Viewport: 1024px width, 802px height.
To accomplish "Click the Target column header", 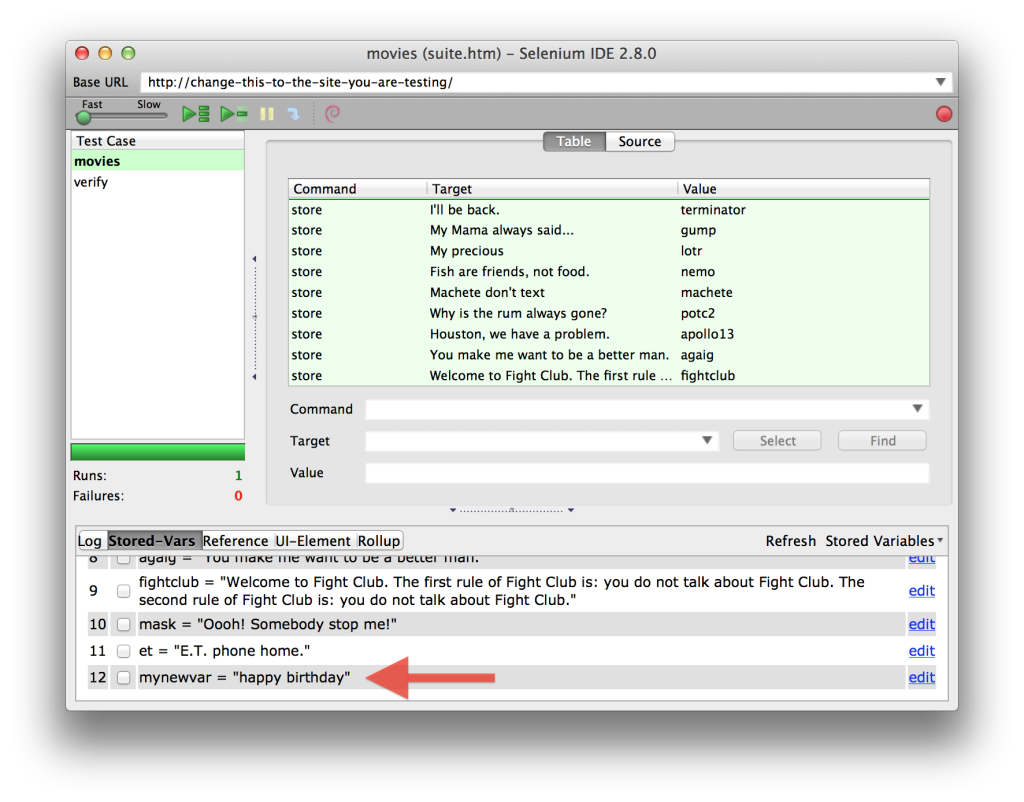I will [552, 189].
